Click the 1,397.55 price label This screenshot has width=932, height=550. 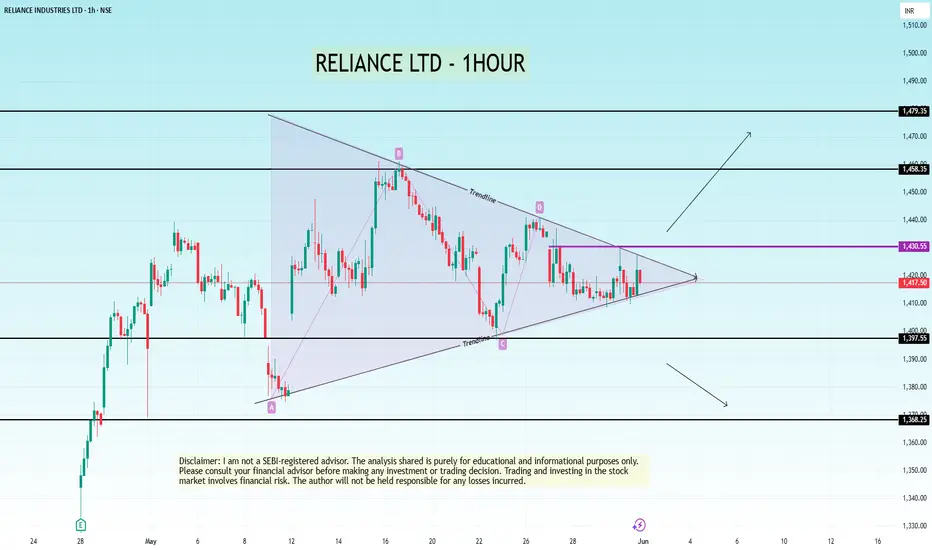914,338
